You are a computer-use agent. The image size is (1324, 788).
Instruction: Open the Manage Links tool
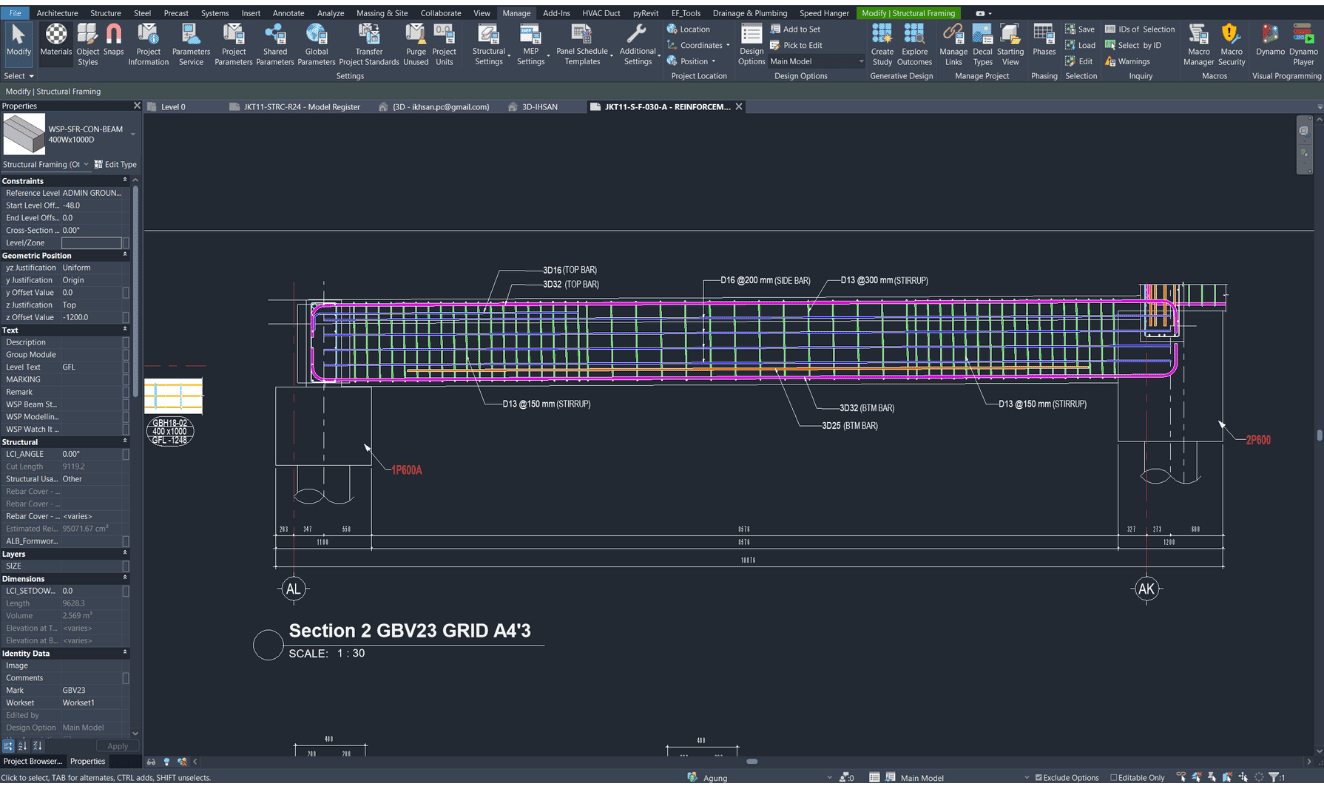point(953,42)
